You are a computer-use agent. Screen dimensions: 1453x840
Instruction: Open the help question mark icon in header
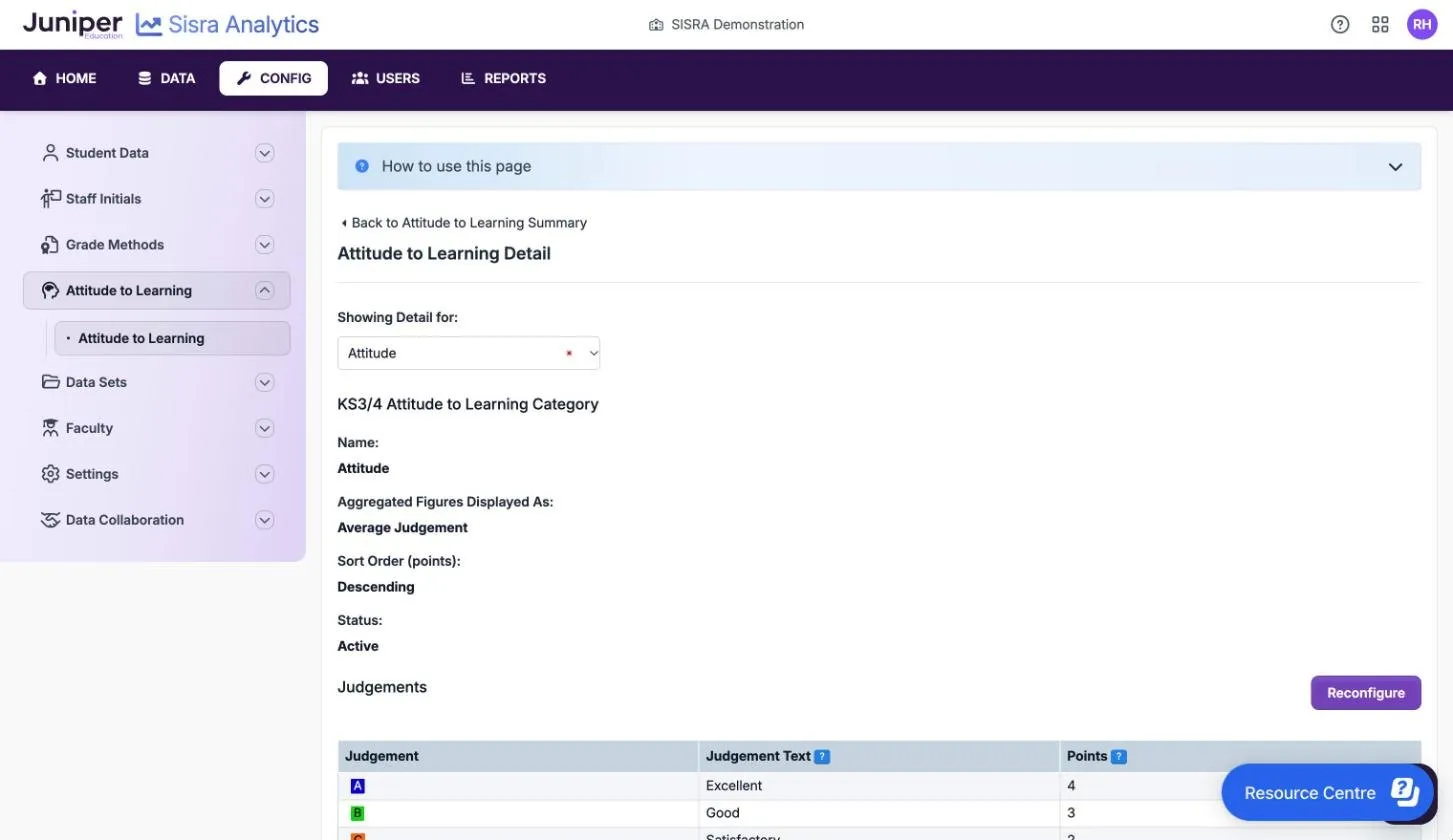1340,25
